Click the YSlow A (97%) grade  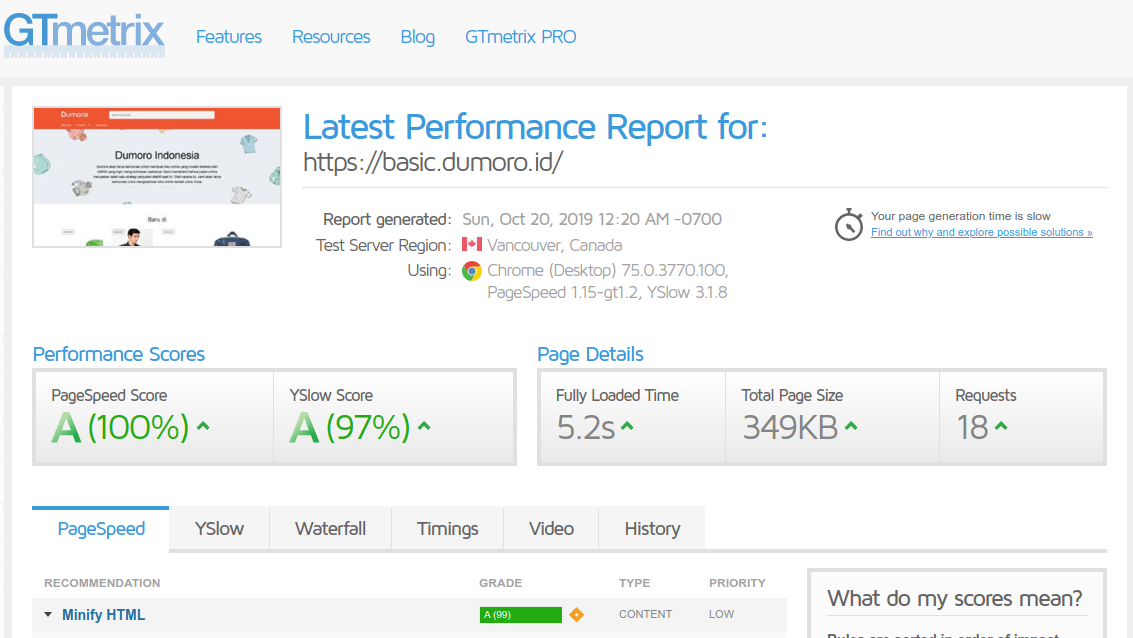click(350, 427)
